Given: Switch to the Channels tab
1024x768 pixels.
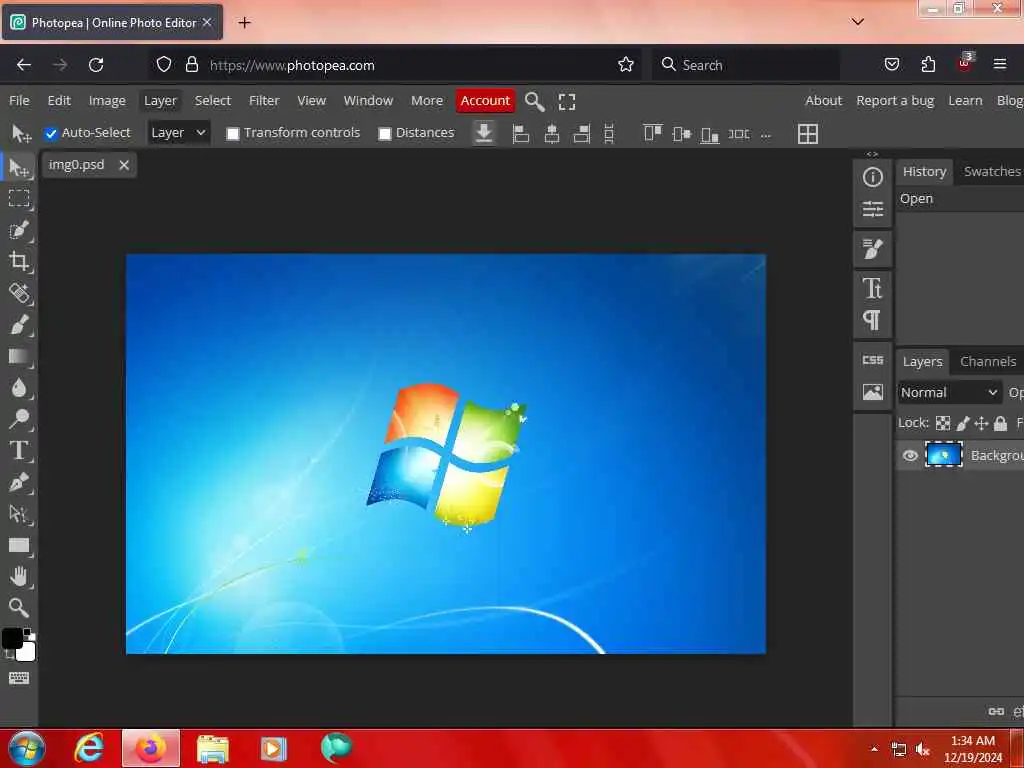Looking at the screenshot, I should (x=987, y=361).
